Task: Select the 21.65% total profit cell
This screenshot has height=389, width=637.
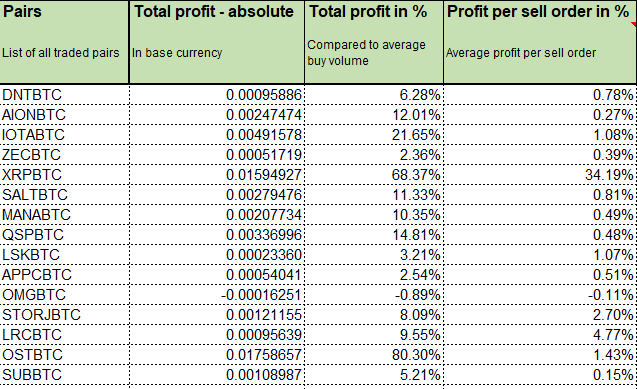Action: [374, 134]
